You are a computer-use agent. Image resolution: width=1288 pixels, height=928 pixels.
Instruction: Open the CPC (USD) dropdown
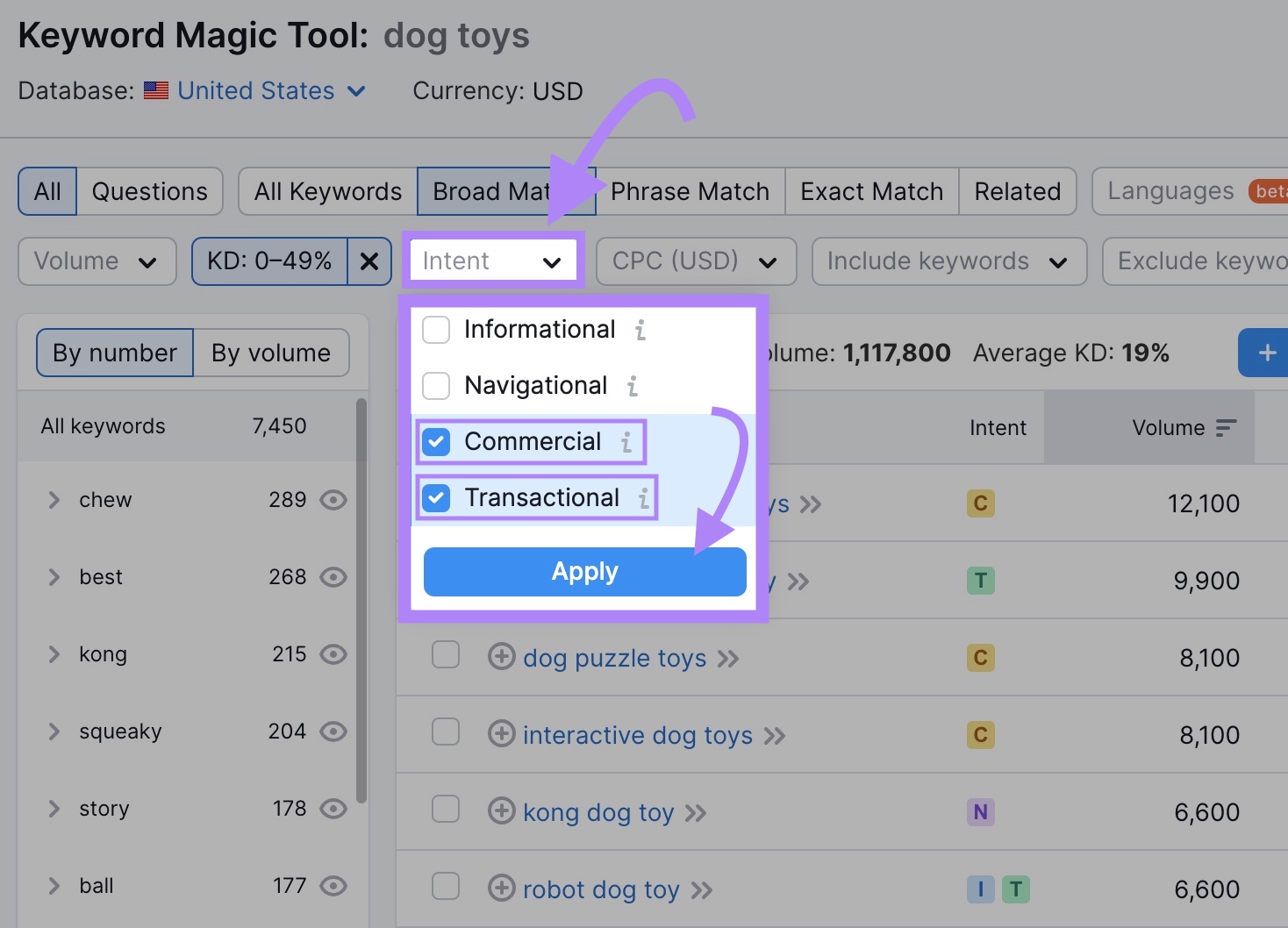[695, 261]
